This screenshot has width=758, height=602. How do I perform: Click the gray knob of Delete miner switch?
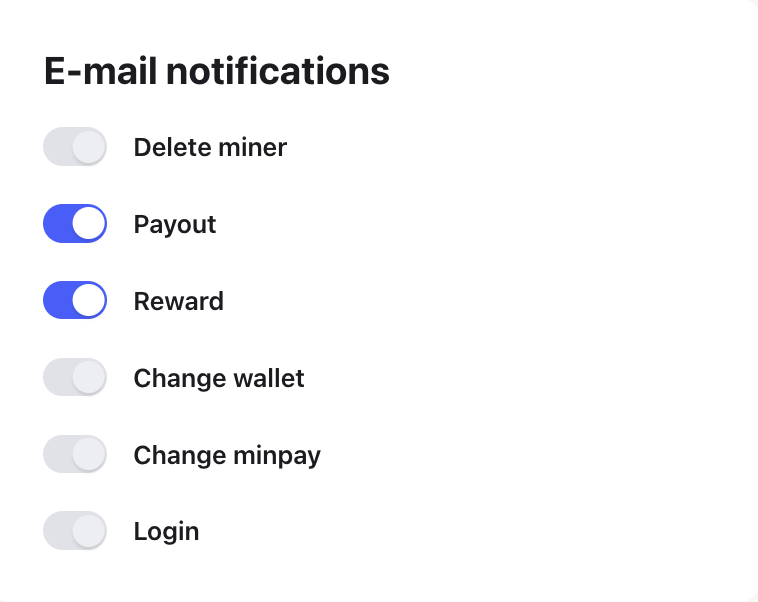point(89,147)
